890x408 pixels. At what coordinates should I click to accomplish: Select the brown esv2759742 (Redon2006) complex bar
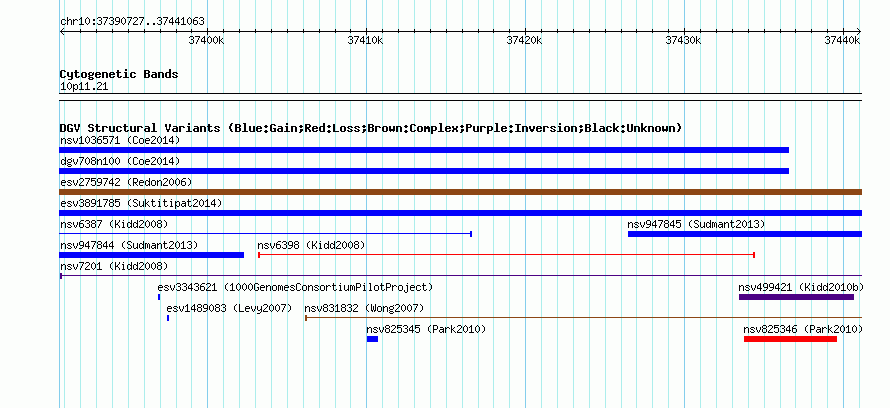click(460, 192)
